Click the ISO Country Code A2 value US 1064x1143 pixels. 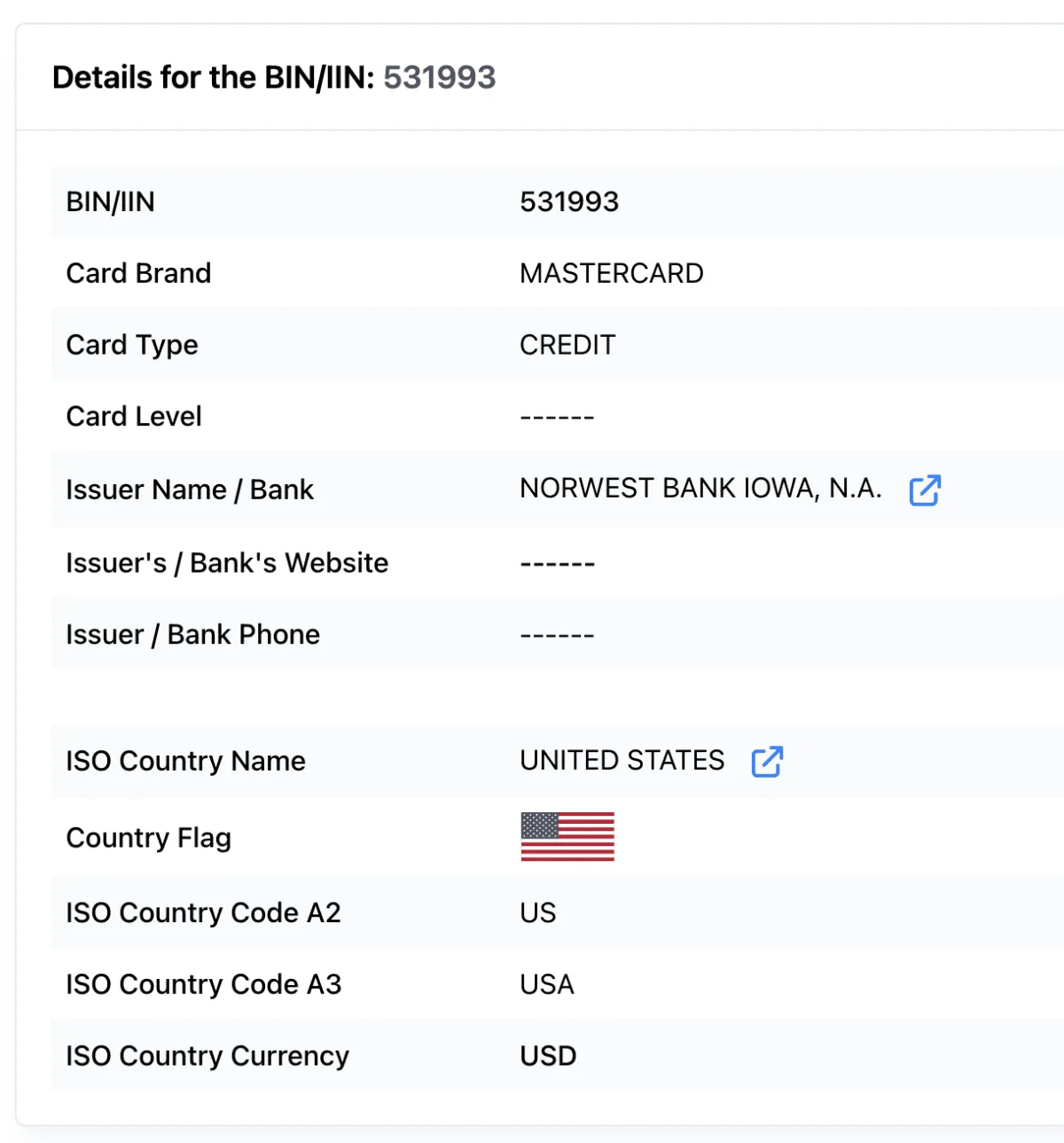[537, 912]
